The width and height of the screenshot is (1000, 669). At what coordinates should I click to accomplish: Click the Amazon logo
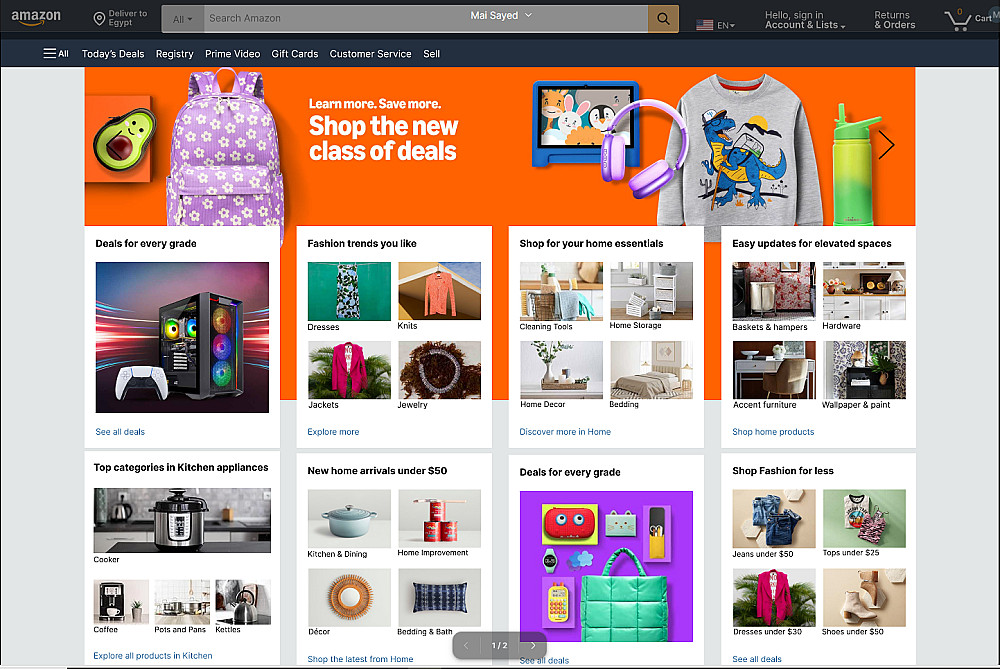pos(36,17)
